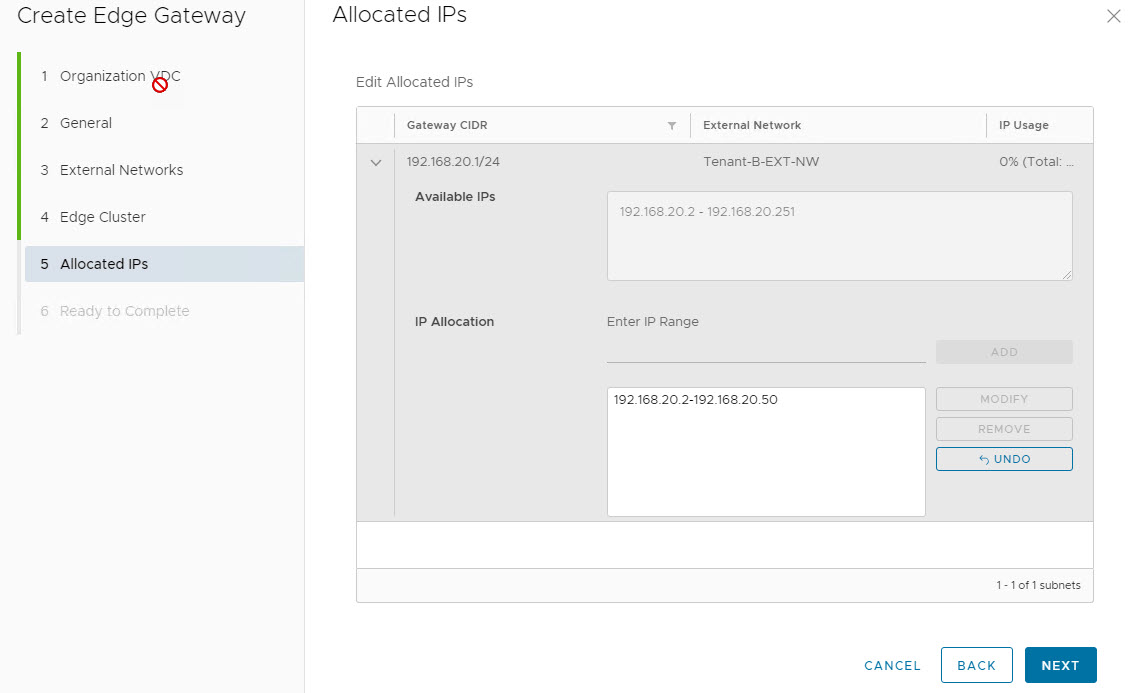Viewport: 1131px width, 693px height.
Task: Select the 192.168.20.2-192.168.20.50 range entry
Action: 696,400
